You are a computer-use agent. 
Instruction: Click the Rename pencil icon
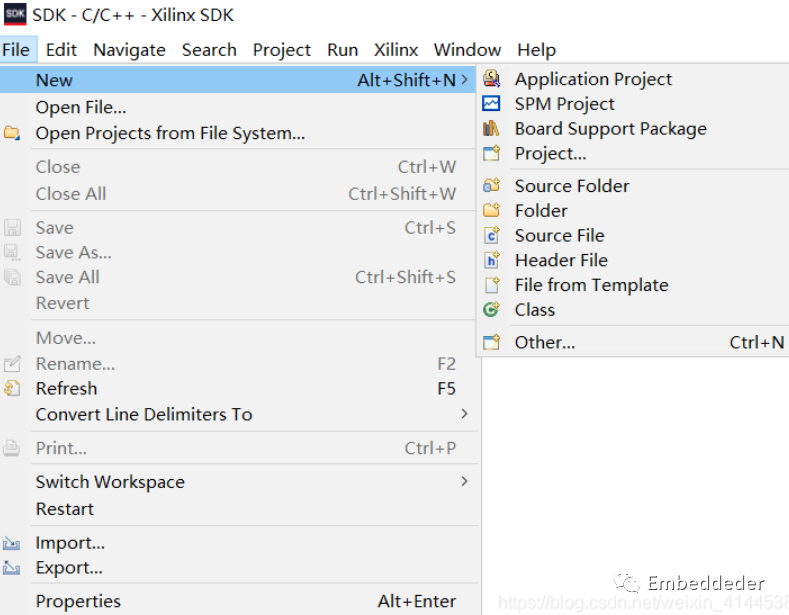click(12, 363)
